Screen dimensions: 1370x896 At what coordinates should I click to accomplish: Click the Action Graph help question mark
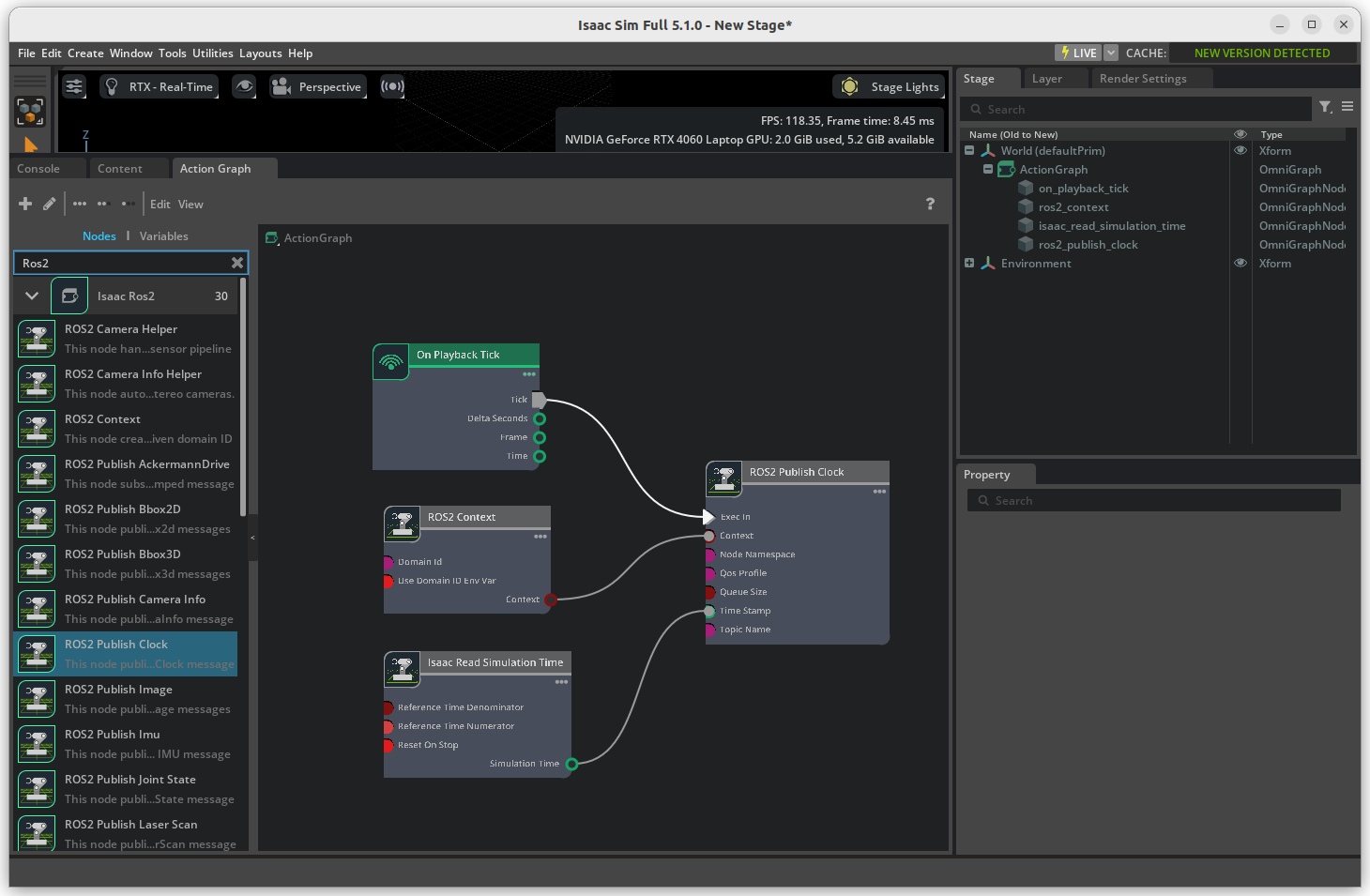coord(930,204)
